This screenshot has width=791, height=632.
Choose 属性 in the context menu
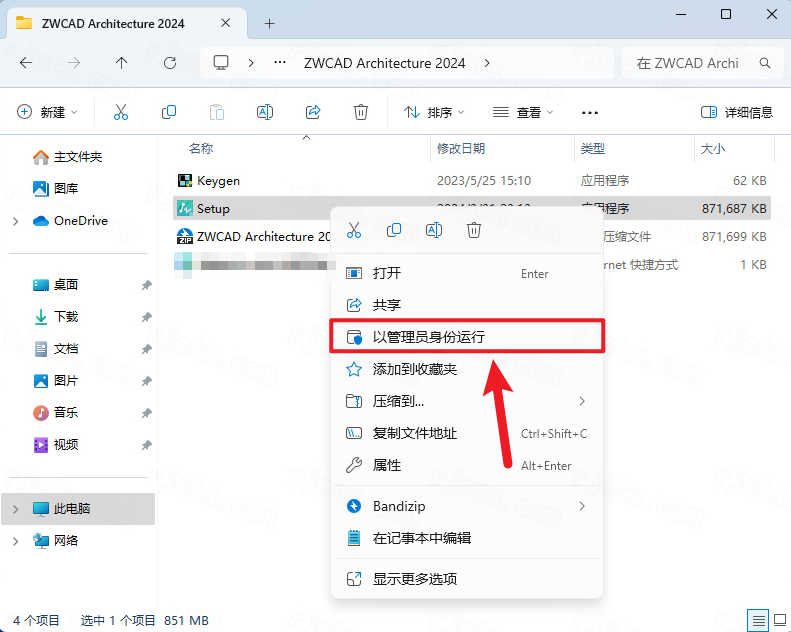(387, 465)
